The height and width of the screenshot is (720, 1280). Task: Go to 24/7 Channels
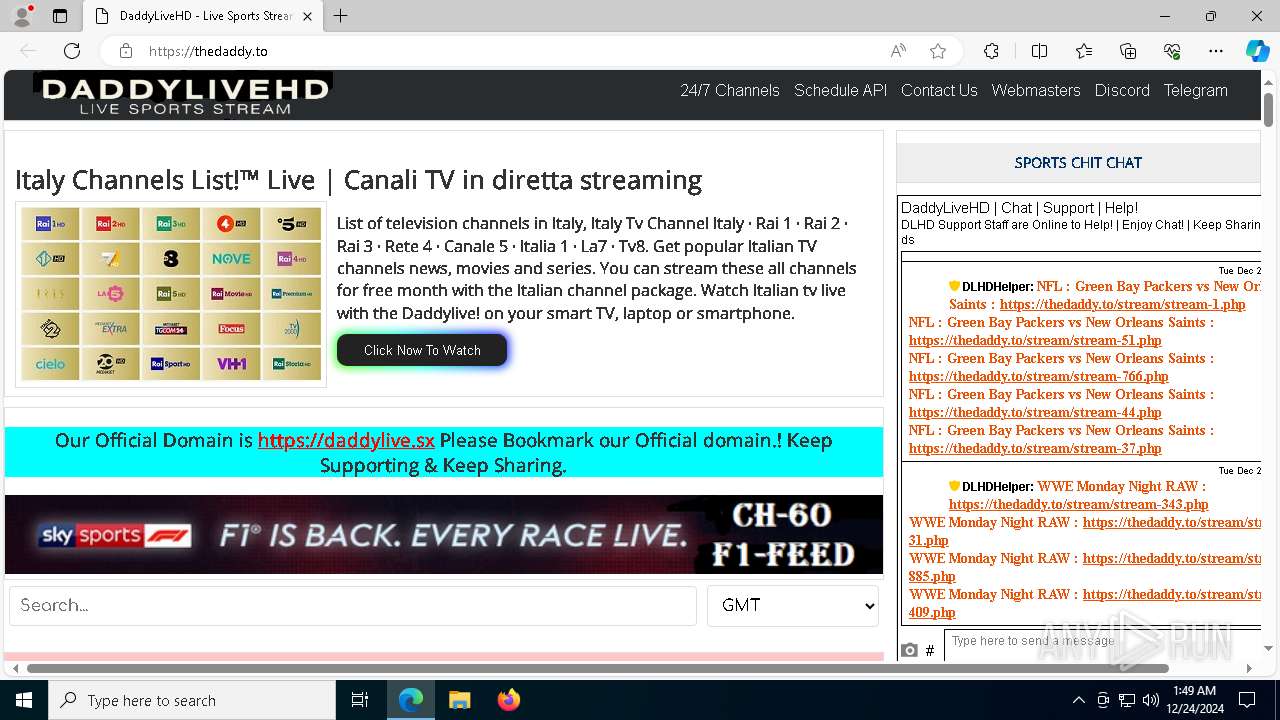coord(730,90)
